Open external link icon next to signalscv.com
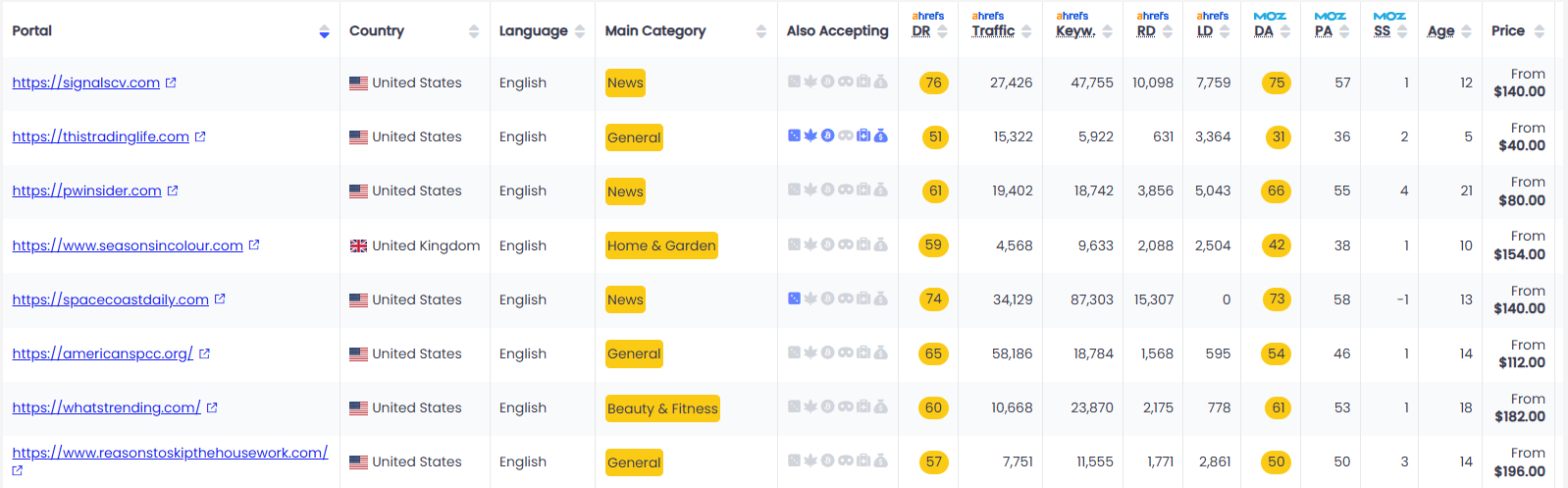The image size is (1568, 488). click(x=171, y=82)
